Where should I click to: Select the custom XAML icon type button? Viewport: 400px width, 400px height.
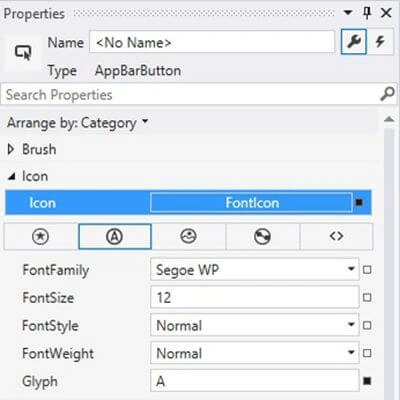tap(336, 237)
